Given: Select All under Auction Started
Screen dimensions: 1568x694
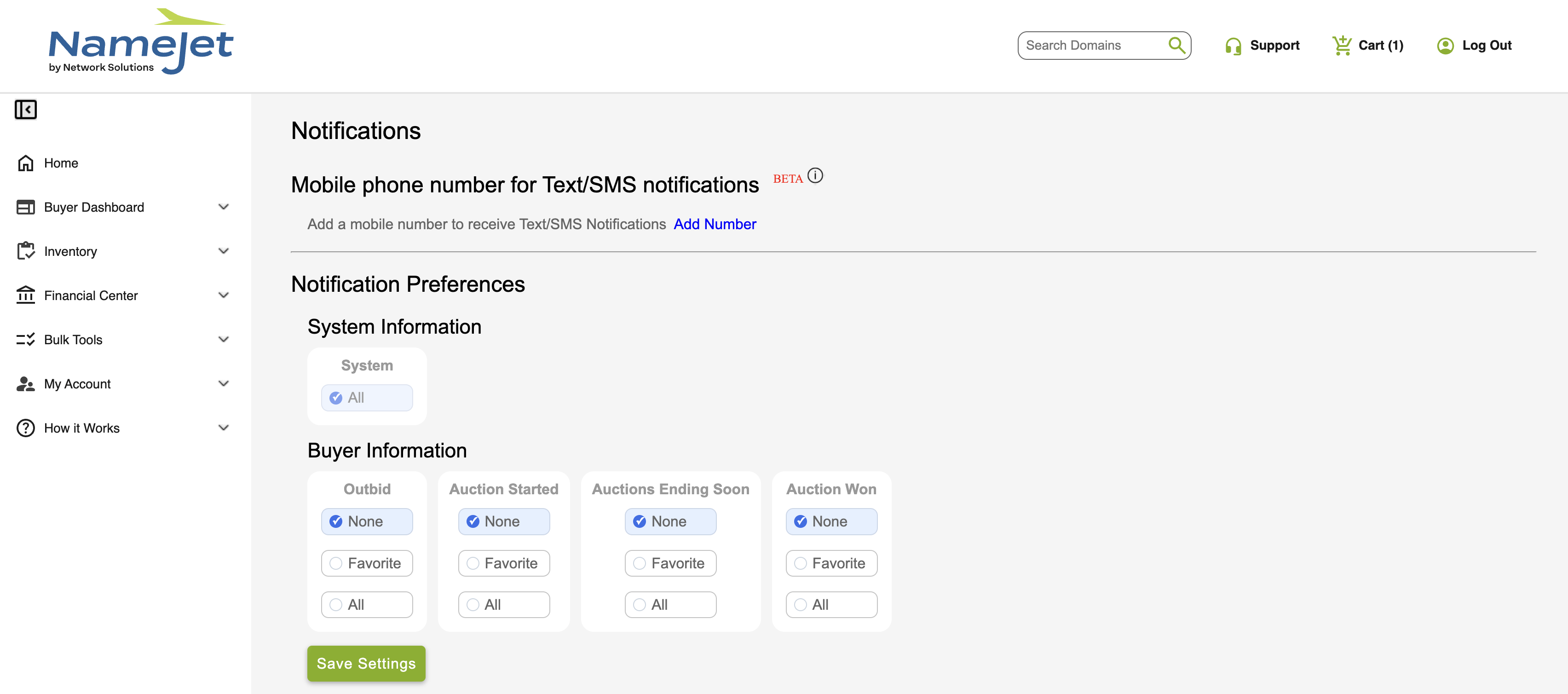Looking at the screenshot, I should point(504,605).
